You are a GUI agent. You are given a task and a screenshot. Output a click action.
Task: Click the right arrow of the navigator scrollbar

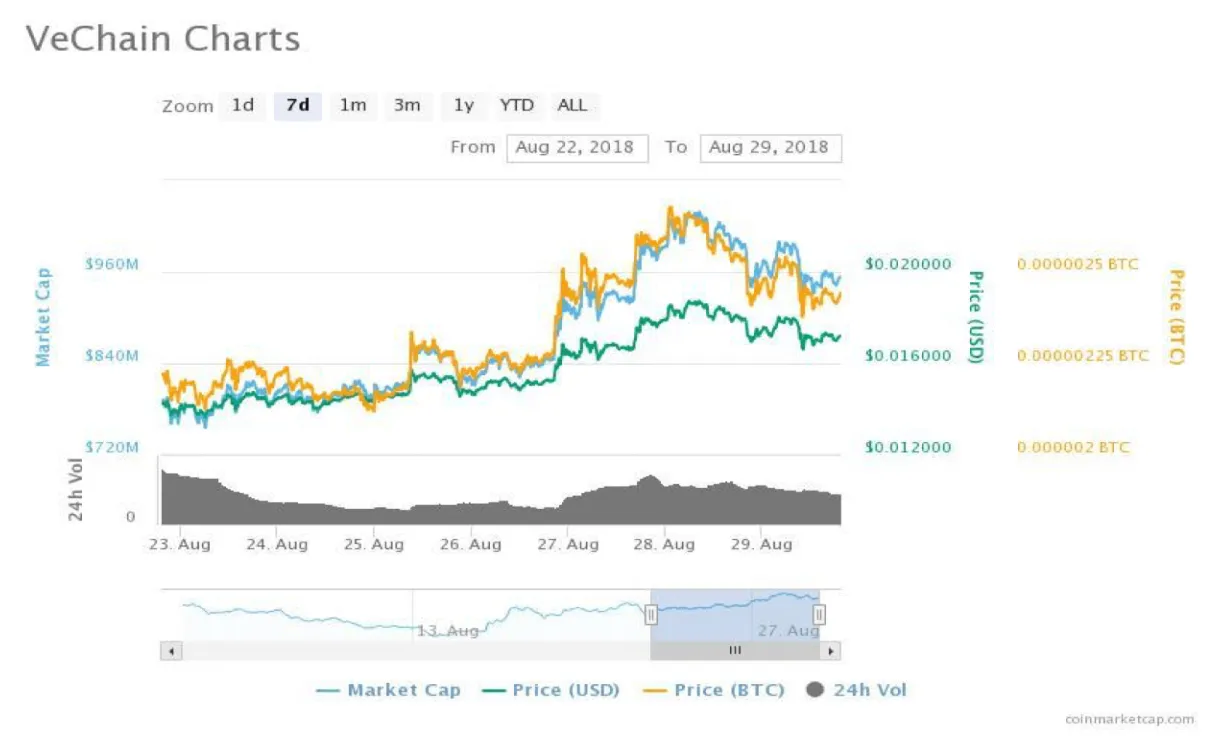[x=831, y=649]
